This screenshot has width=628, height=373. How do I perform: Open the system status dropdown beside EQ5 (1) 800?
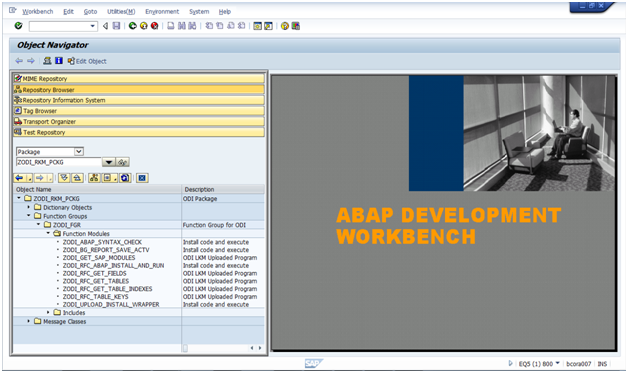click(558, 363)
